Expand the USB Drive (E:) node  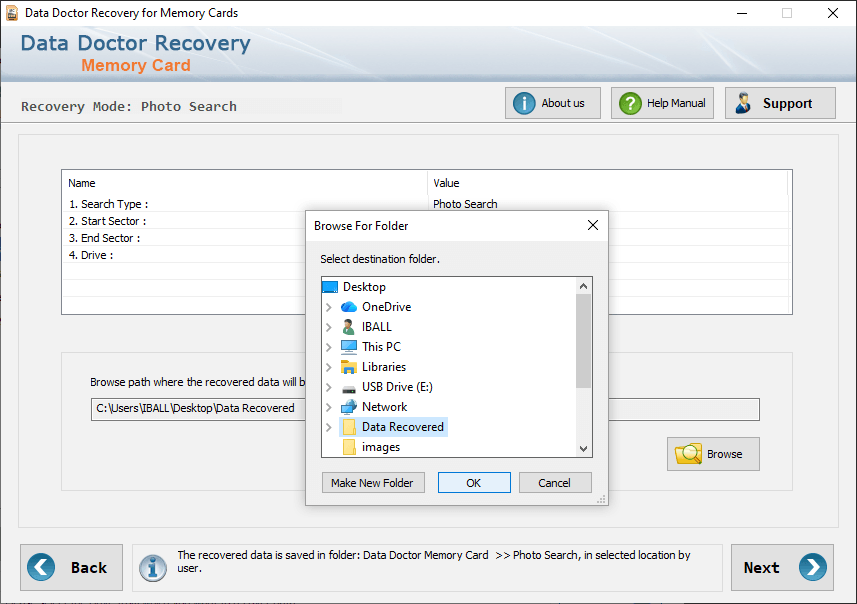click(328, 387)
